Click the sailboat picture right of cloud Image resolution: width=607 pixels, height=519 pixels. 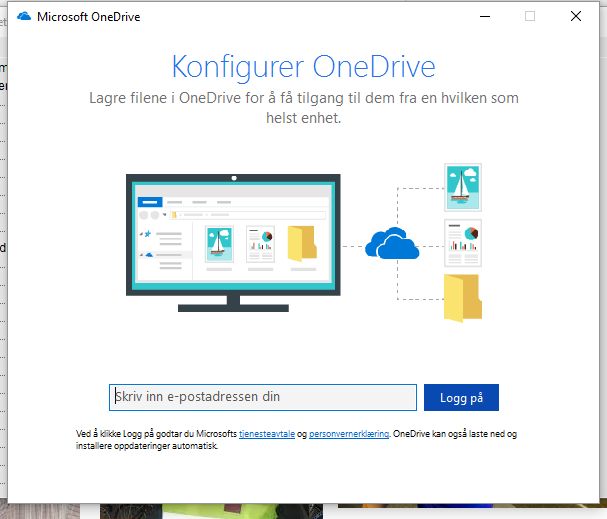point(463,188)
